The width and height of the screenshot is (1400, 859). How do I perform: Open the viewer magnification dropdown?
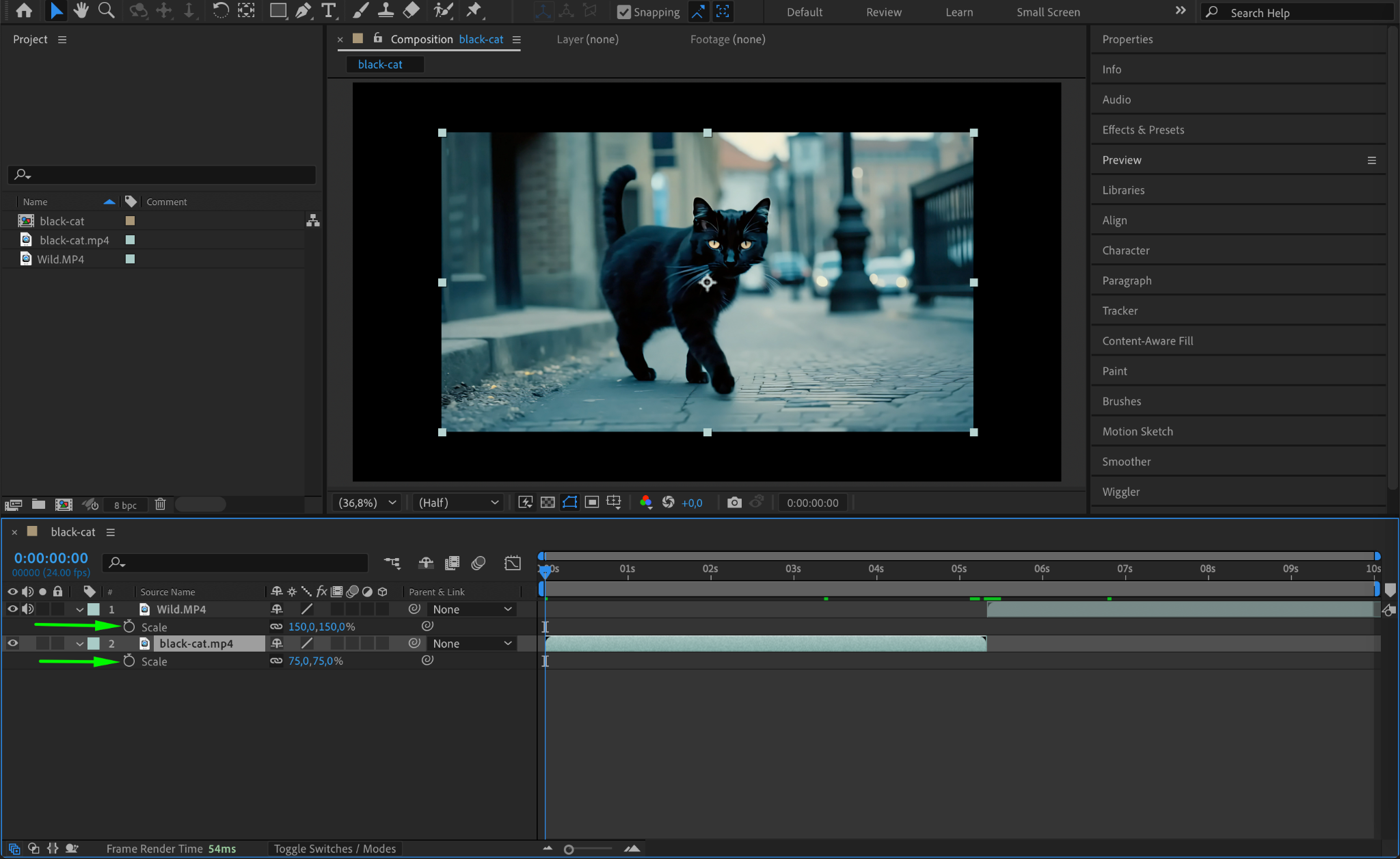tap(368, 503)
